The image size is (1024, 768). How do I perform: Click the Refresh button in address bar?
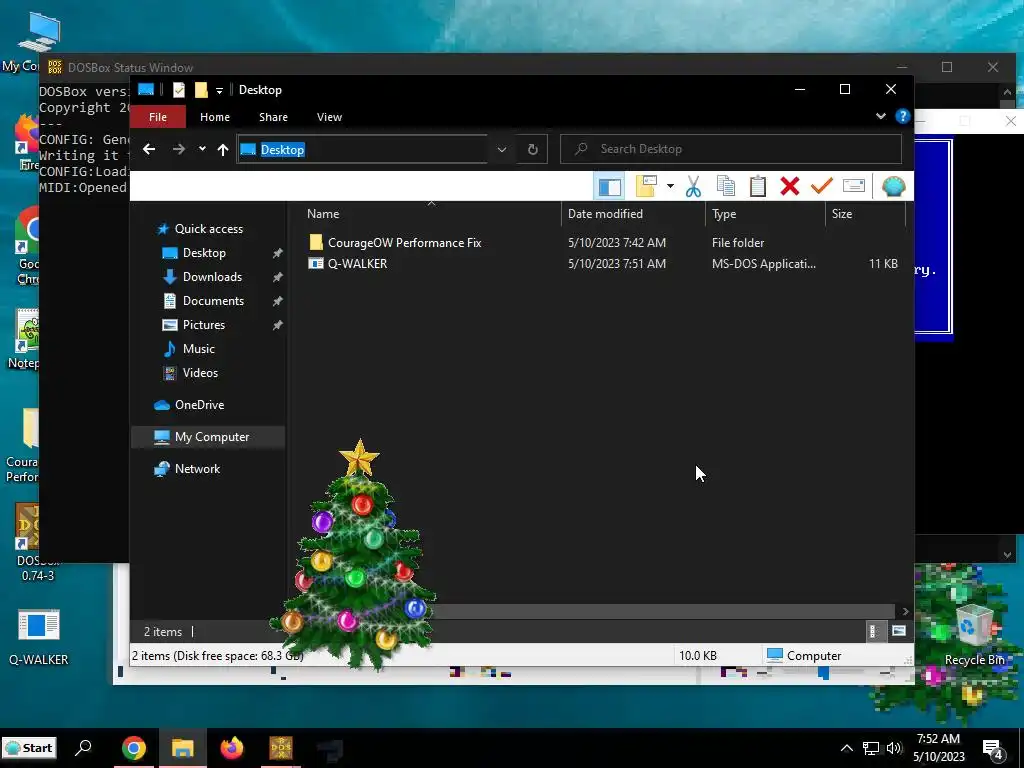(x=532, y=150)
